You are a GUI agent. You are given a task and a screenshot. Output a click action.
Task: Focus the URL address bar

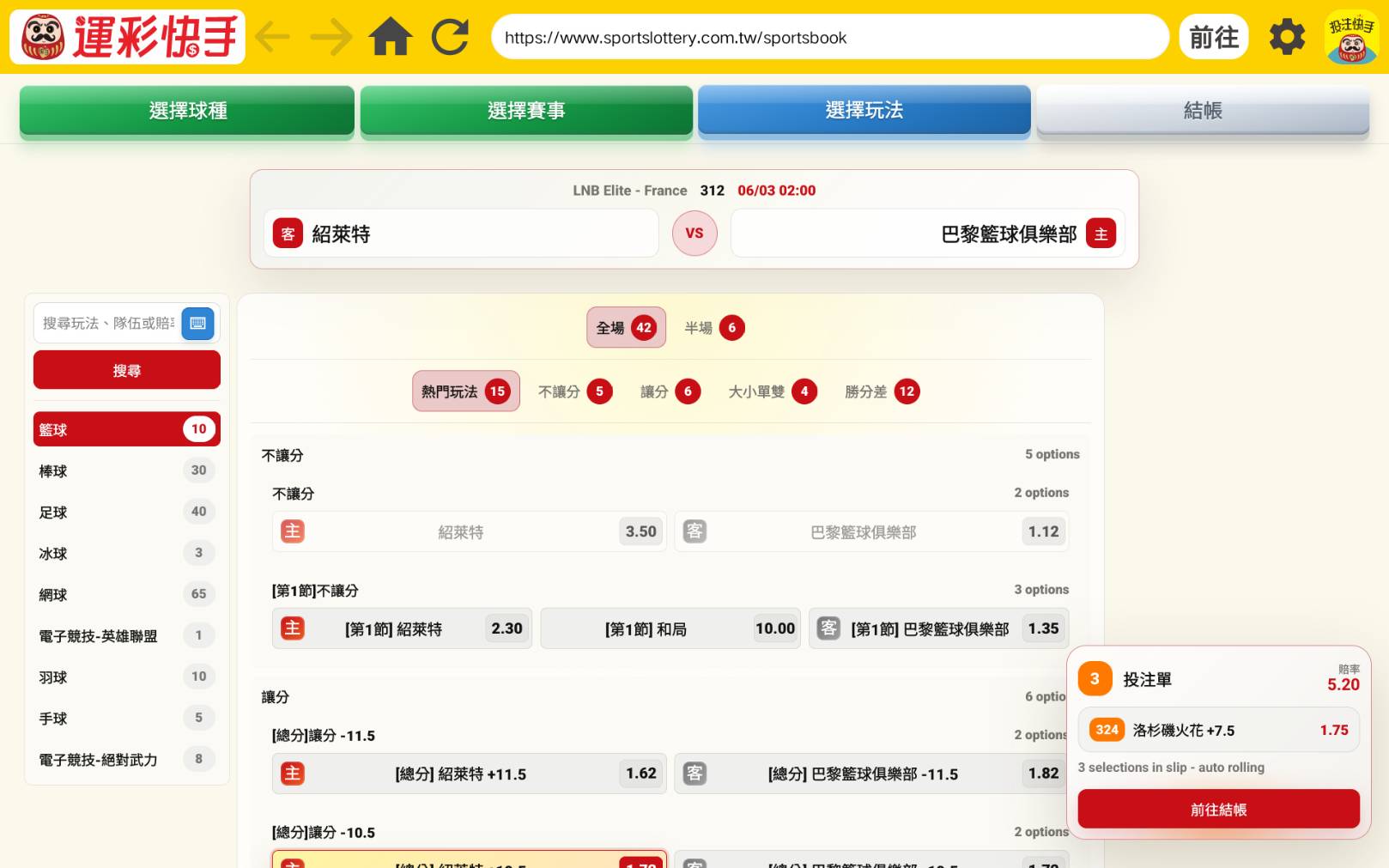point(830,37)
